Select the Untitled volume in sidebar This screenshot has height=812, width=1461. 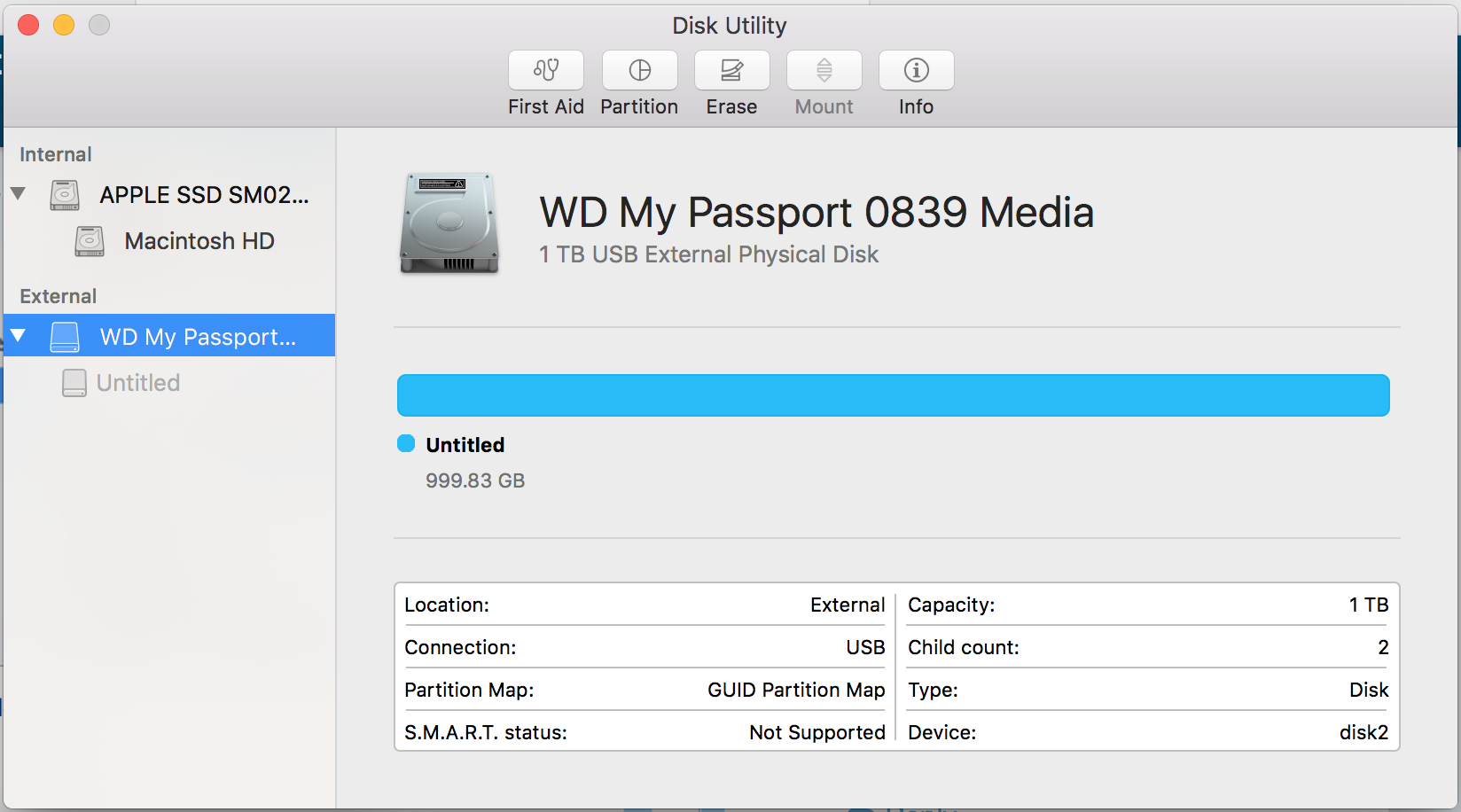point(169,383)
